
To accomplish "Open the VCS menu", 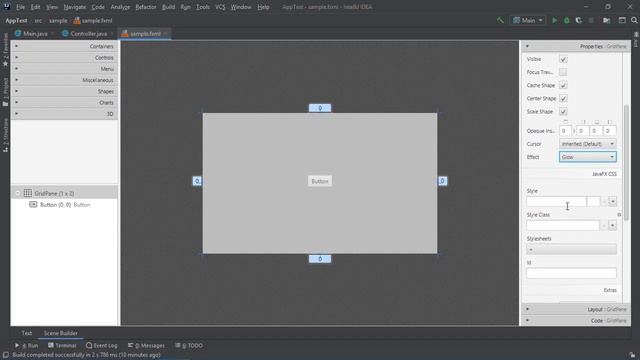I will [220, 7].
